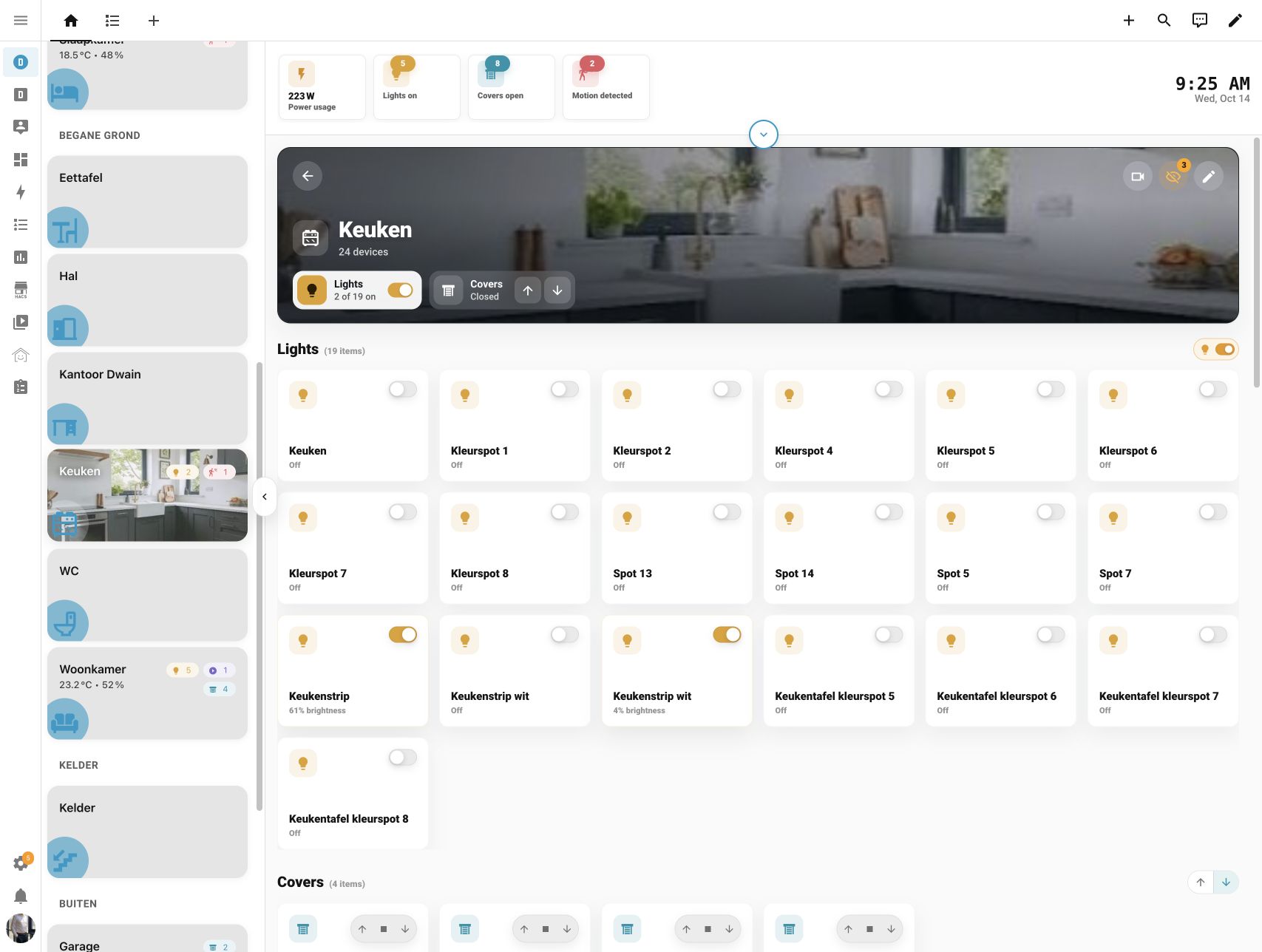Click the user profile avatar
Image resolution: width=1262 pixels, height=952 pixels.
pyautogui.click(x=21, y=928)
